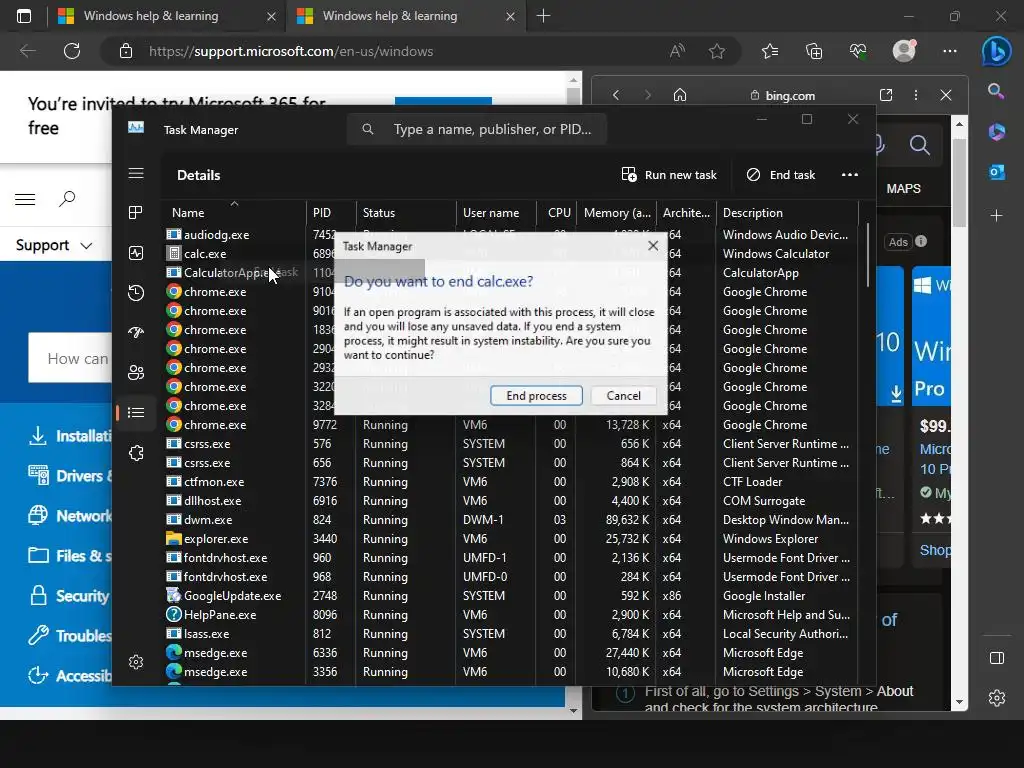Click the support page search magnifier

pos(67,199)
